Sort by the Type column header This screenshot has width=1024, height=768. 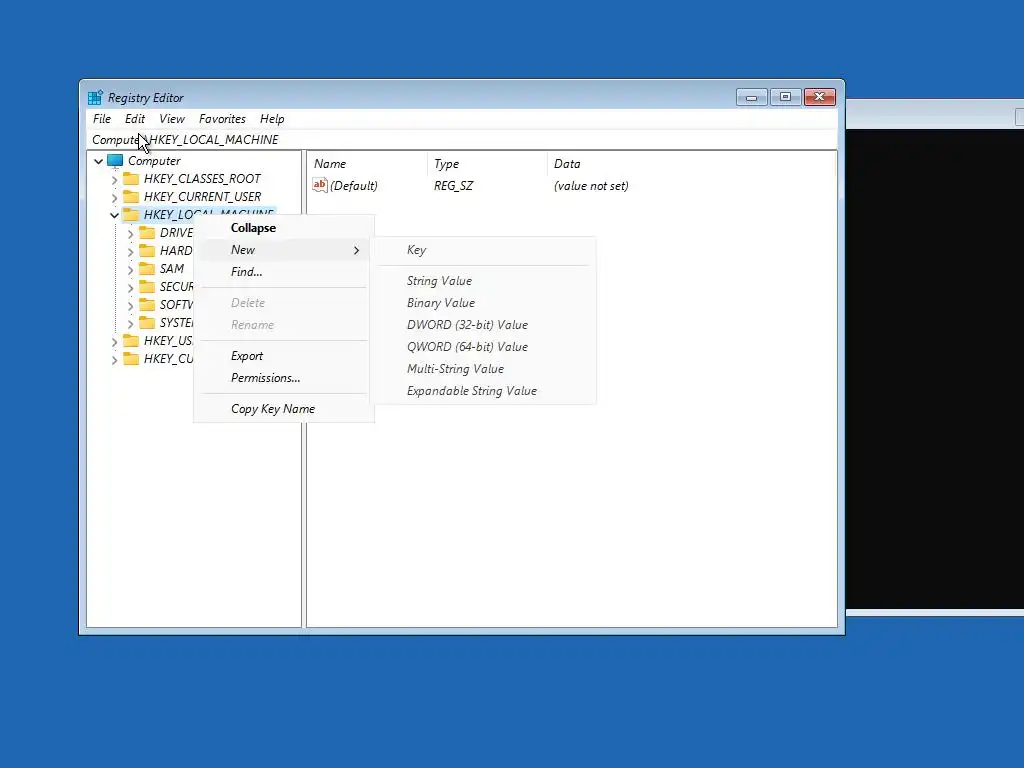(x=487, y=164)
